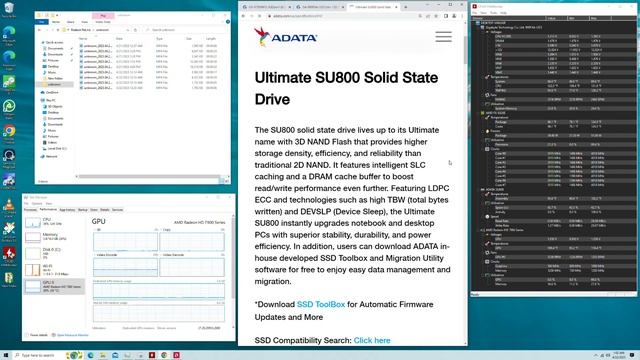The width and height of the screenshot is (640, 360).
Task: Open Task Manager Options menu
Action: tap(37, 203)
